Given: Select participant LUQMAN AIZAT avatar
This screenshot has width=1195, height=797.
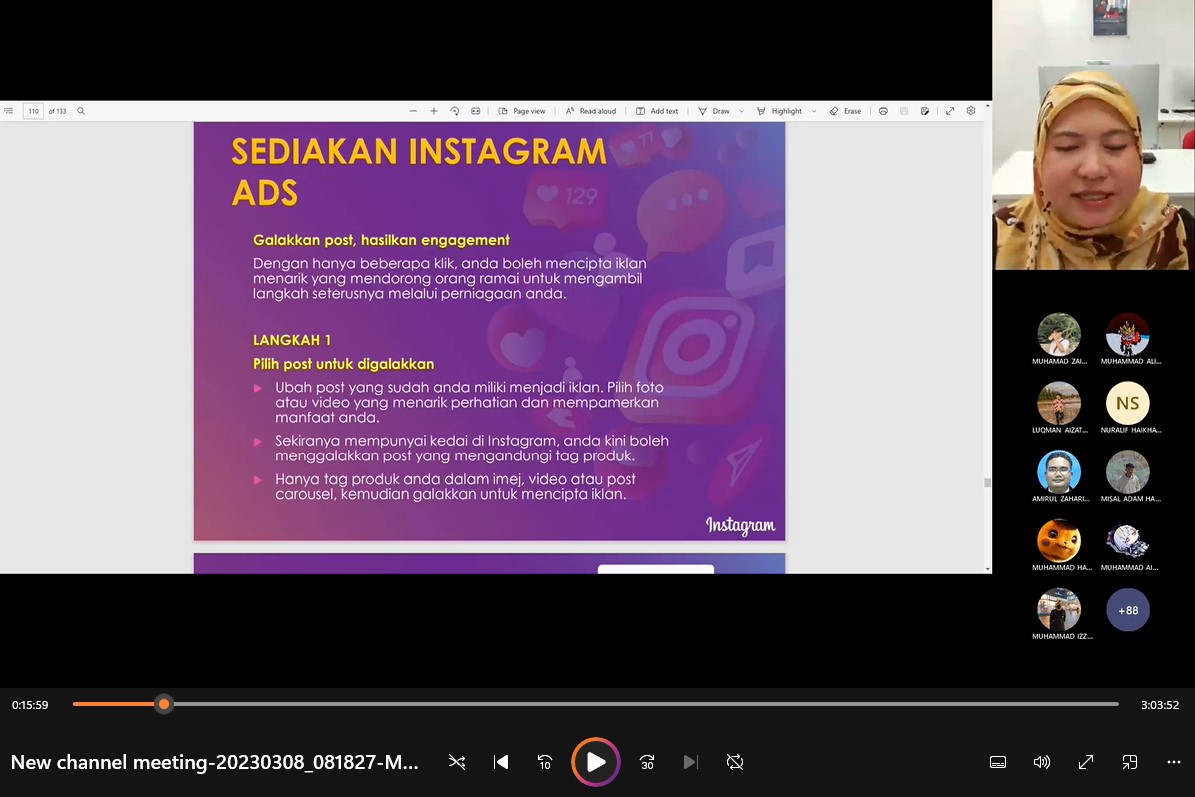Looking at the screenshot, I should pyautogui.click(x=1059, y=402).
